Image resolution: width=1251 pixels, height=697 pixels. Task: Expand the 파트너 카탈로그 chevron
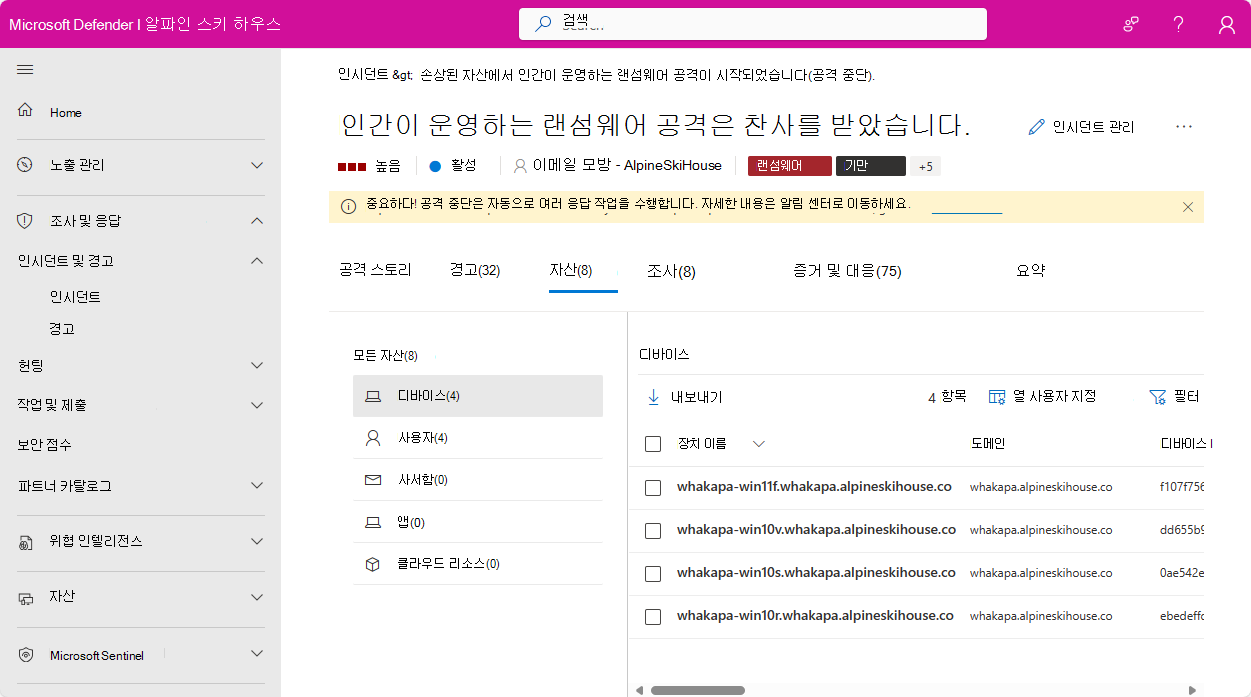point(257,486)
